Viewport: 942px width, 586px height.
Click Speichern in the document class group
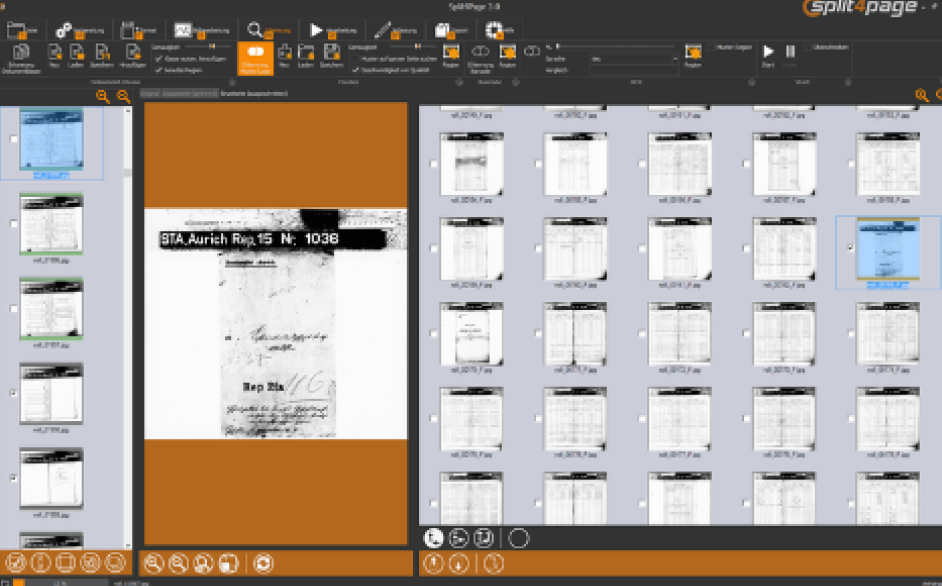click(x=102, y=55)
